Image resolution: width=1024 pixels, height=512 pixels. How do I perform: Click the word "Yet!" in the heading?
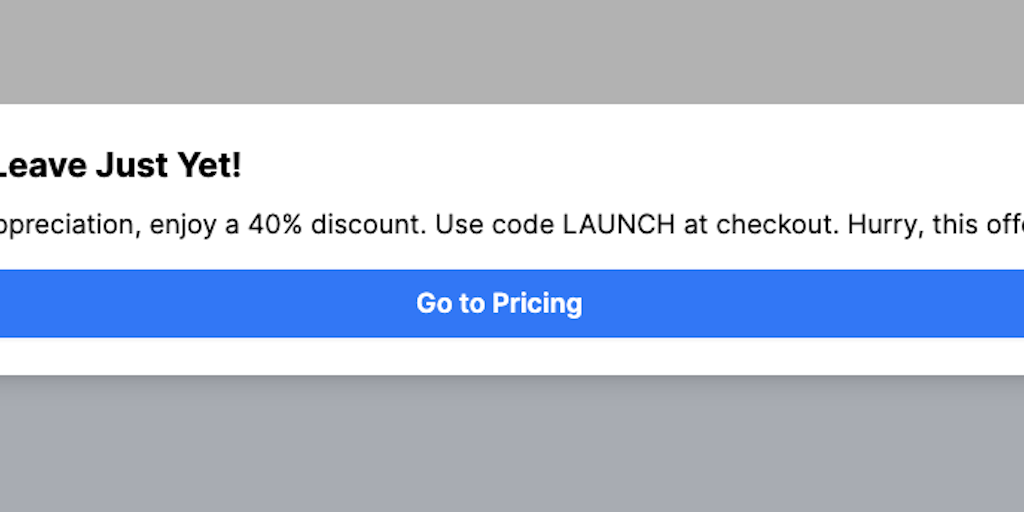(x=210, y=166)
